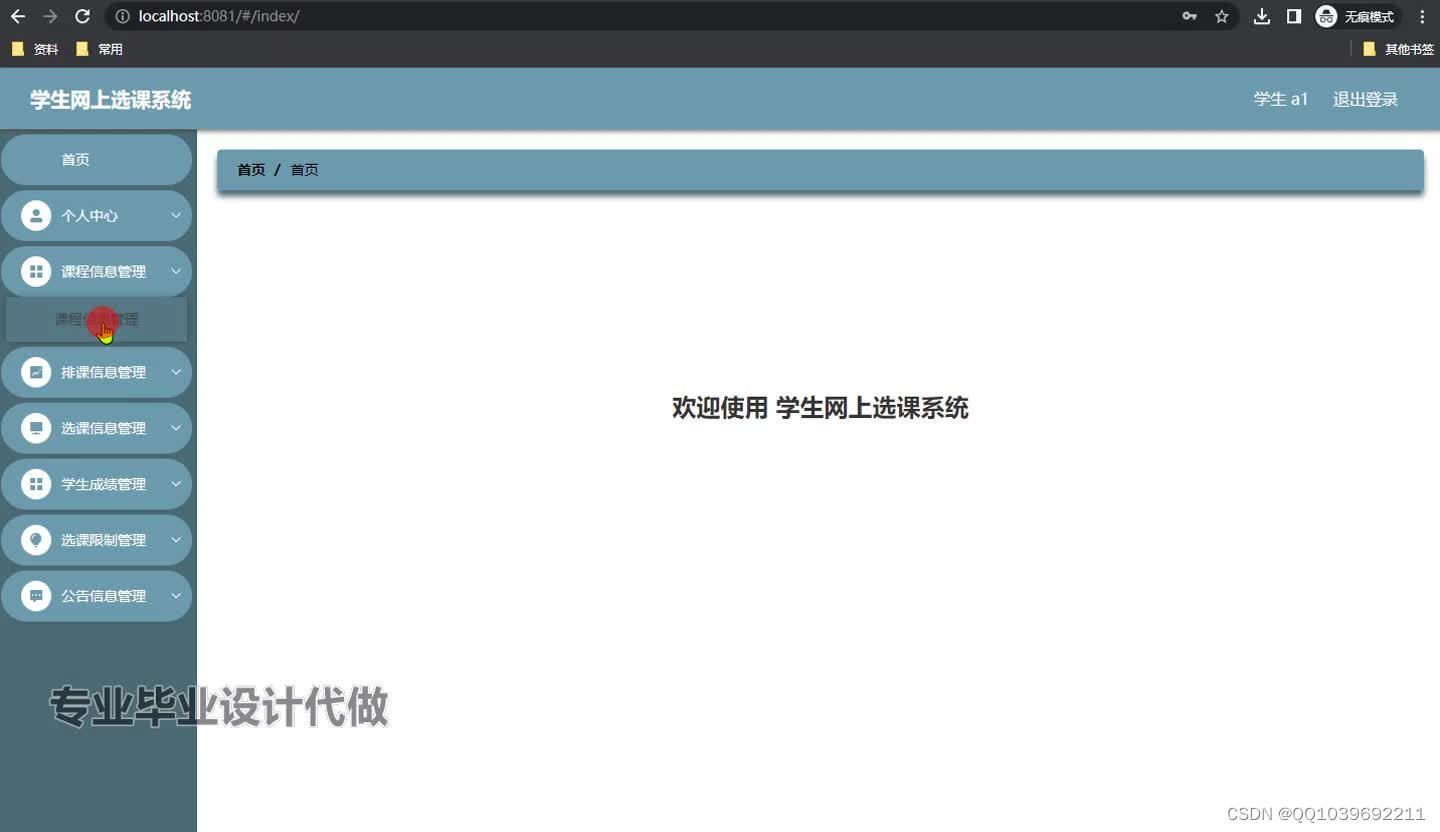
Task: Toggle the browser side panel icon
Action: click(1294, 16)
